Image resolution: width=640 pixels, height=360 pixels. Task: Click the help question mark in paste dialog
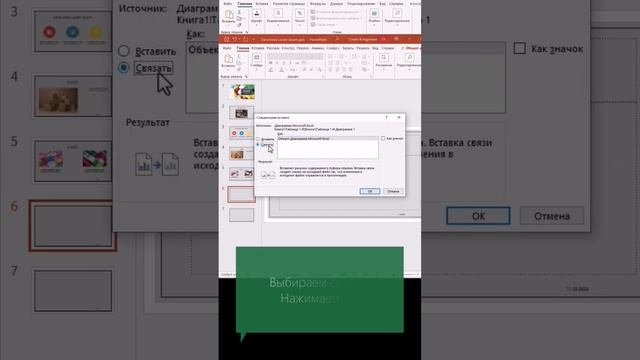[x=387, y=118]
